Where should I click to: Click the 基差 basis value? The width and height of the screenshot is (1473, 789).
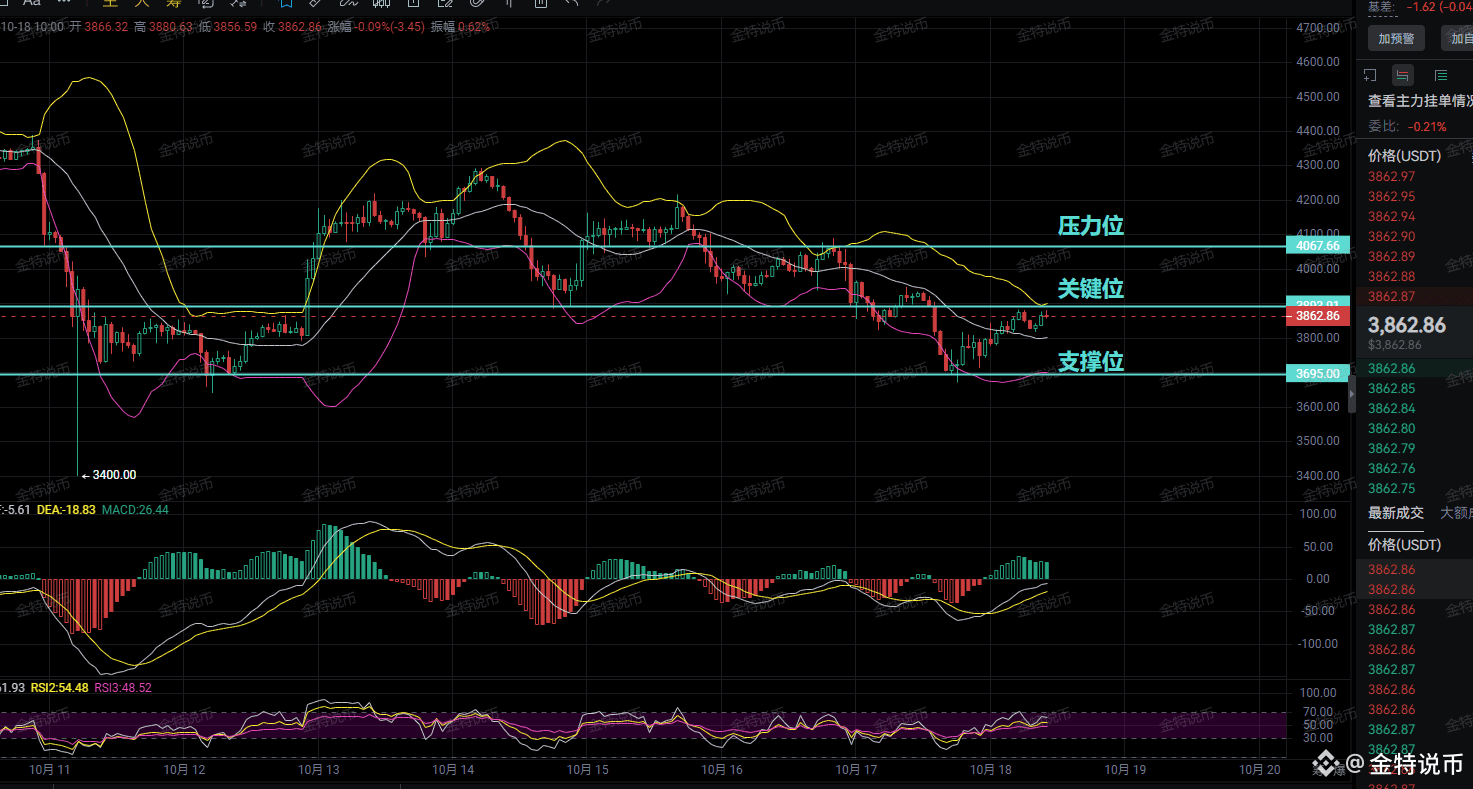(1440, 6)
